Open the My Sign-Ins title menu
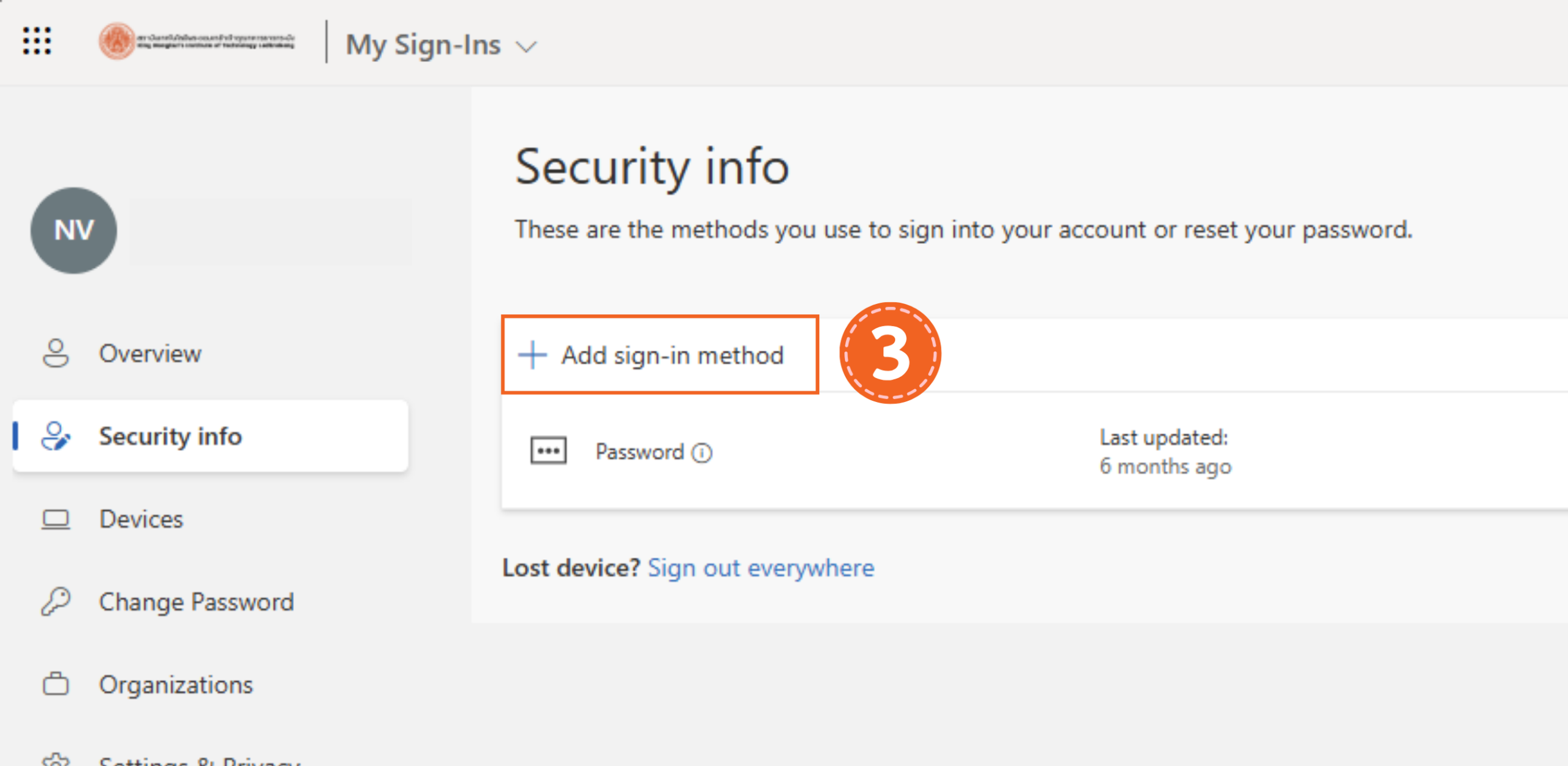Screen dimensions: 1568x766 click(423, 45)
